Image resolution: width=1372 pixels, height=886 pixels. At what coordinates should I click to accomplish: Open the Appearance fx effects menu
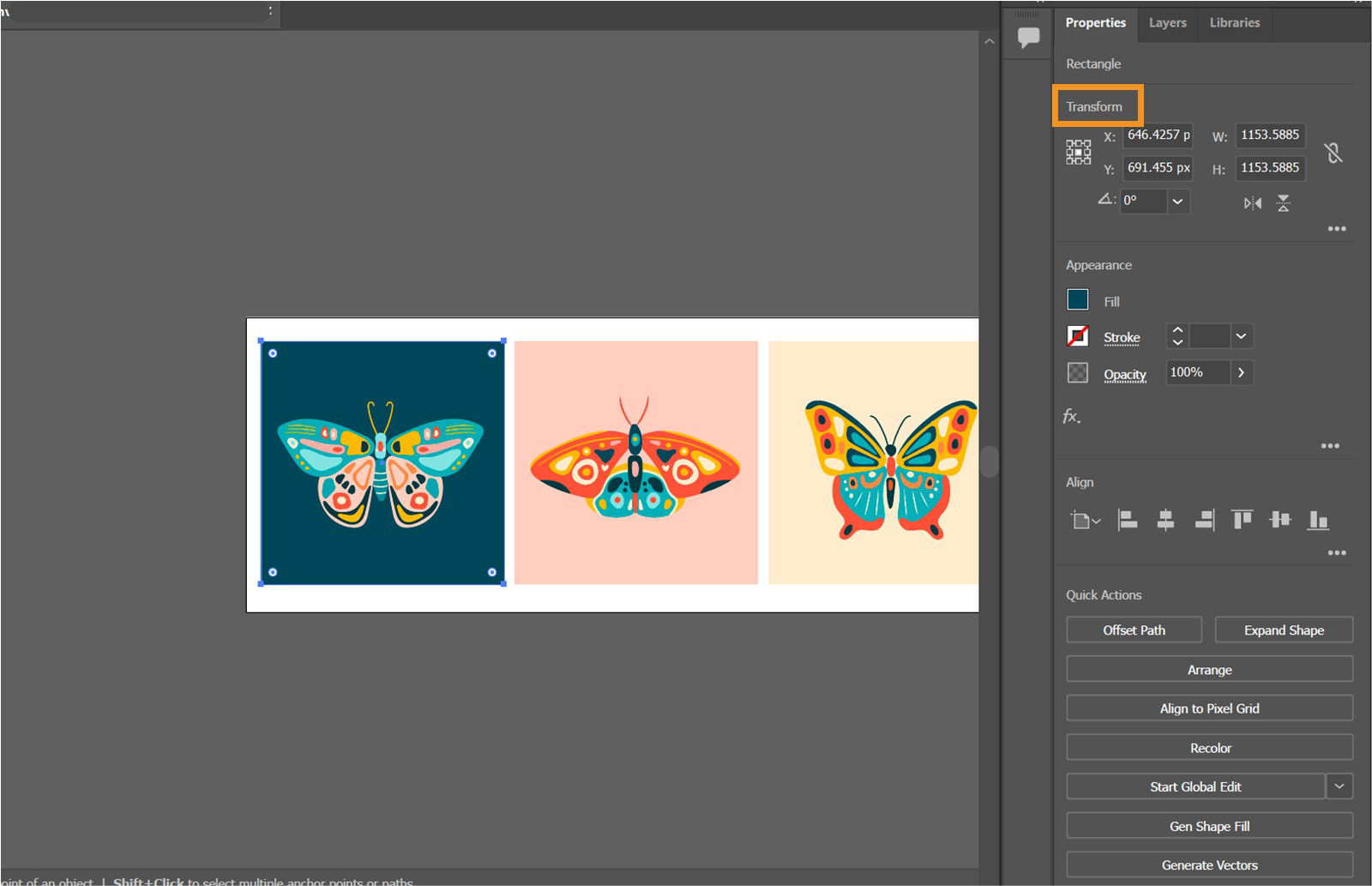point(1070,418)
